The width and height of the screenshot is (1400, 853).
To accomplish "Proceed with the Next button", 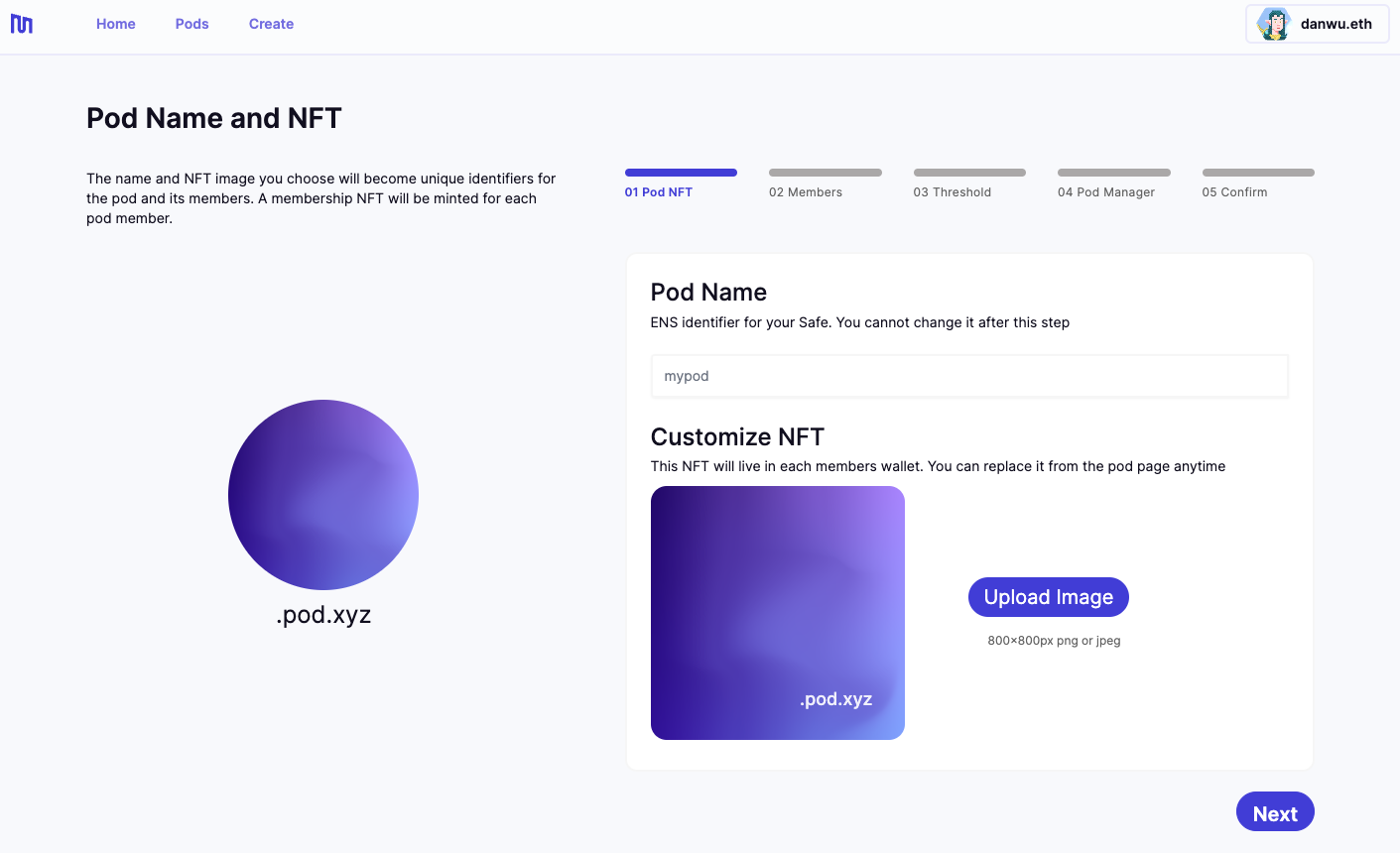I will tap(1275, 812).
